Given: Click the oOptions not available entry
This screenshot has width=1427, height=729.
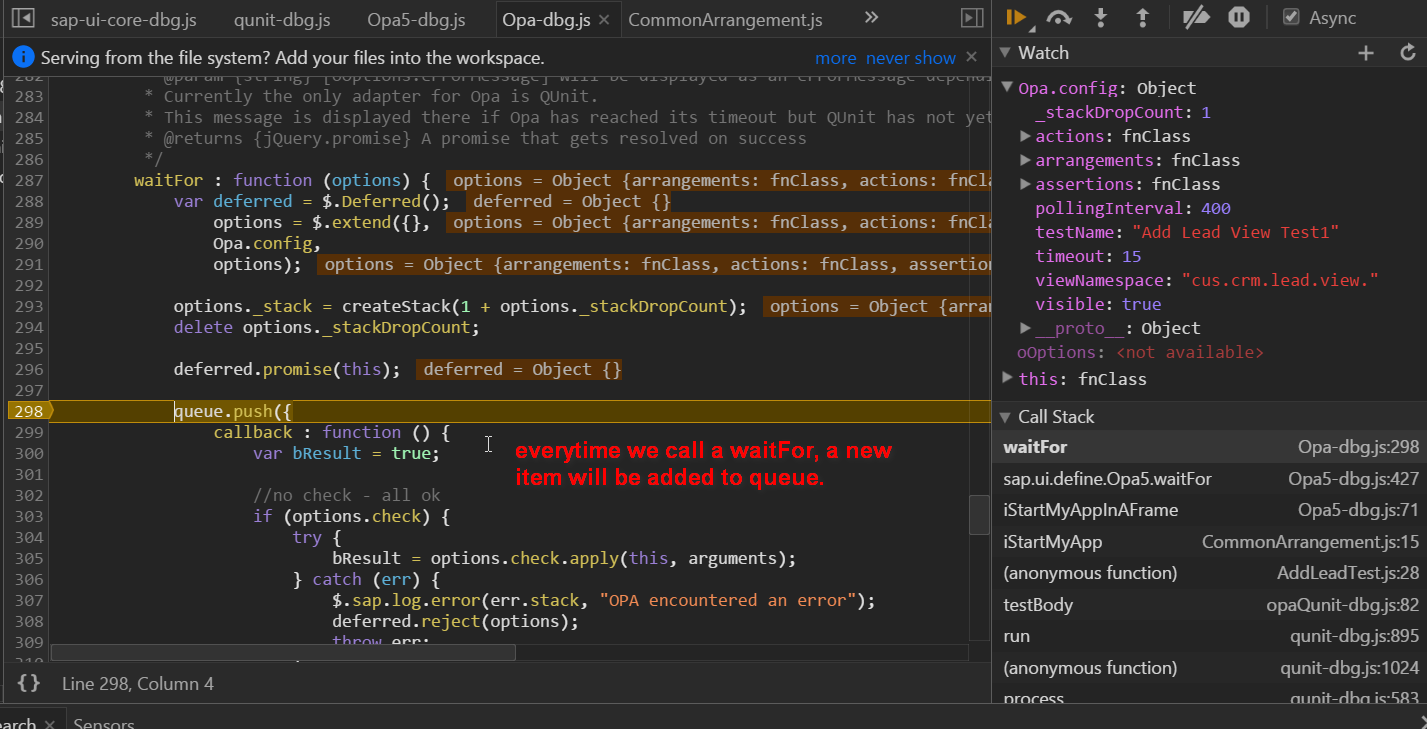Looking at the screenshot, I should [1140, 352].
